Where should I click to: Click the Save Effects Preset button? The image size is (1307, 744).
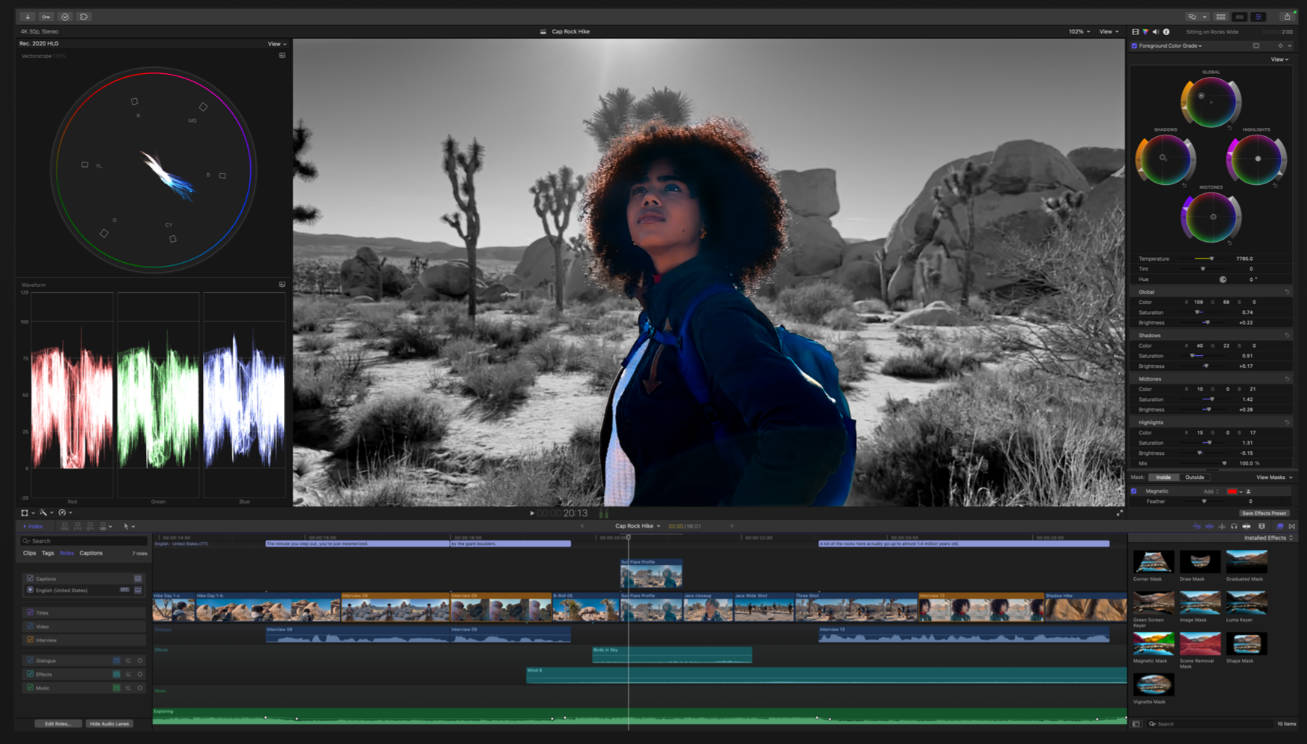click(1264, 513)
